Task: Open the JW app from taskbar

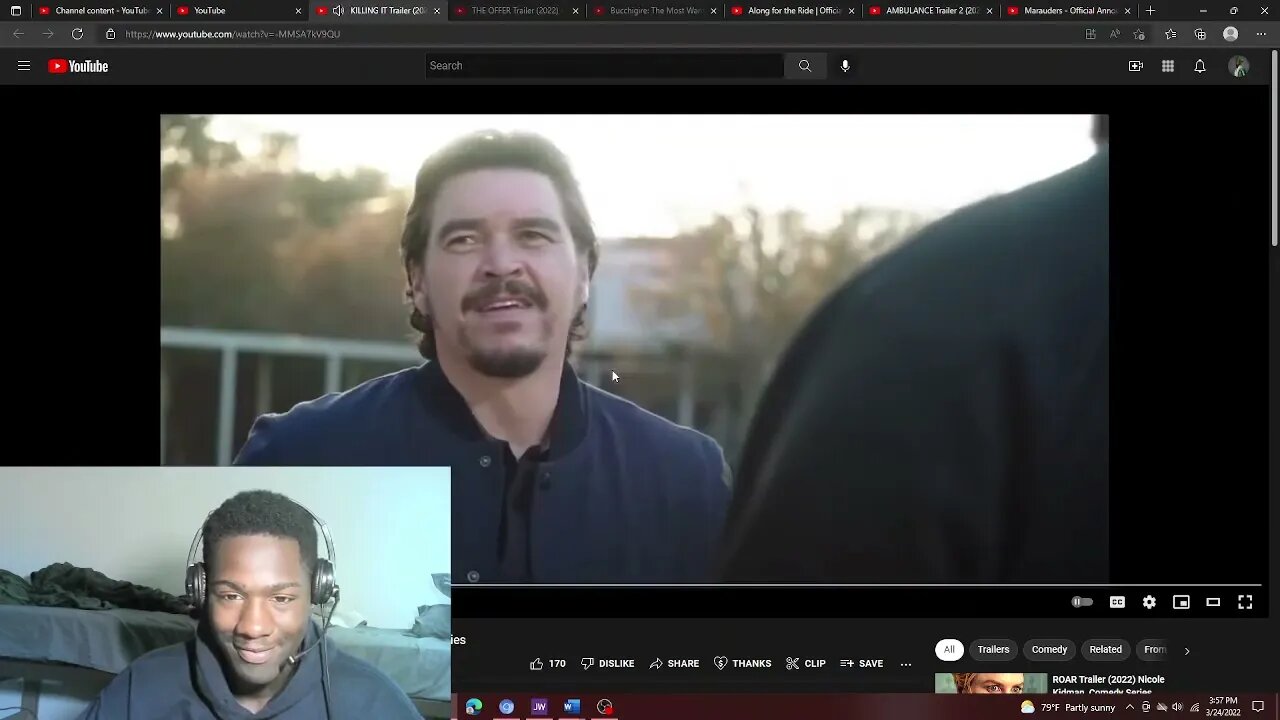Action: [x=539, y=707]
